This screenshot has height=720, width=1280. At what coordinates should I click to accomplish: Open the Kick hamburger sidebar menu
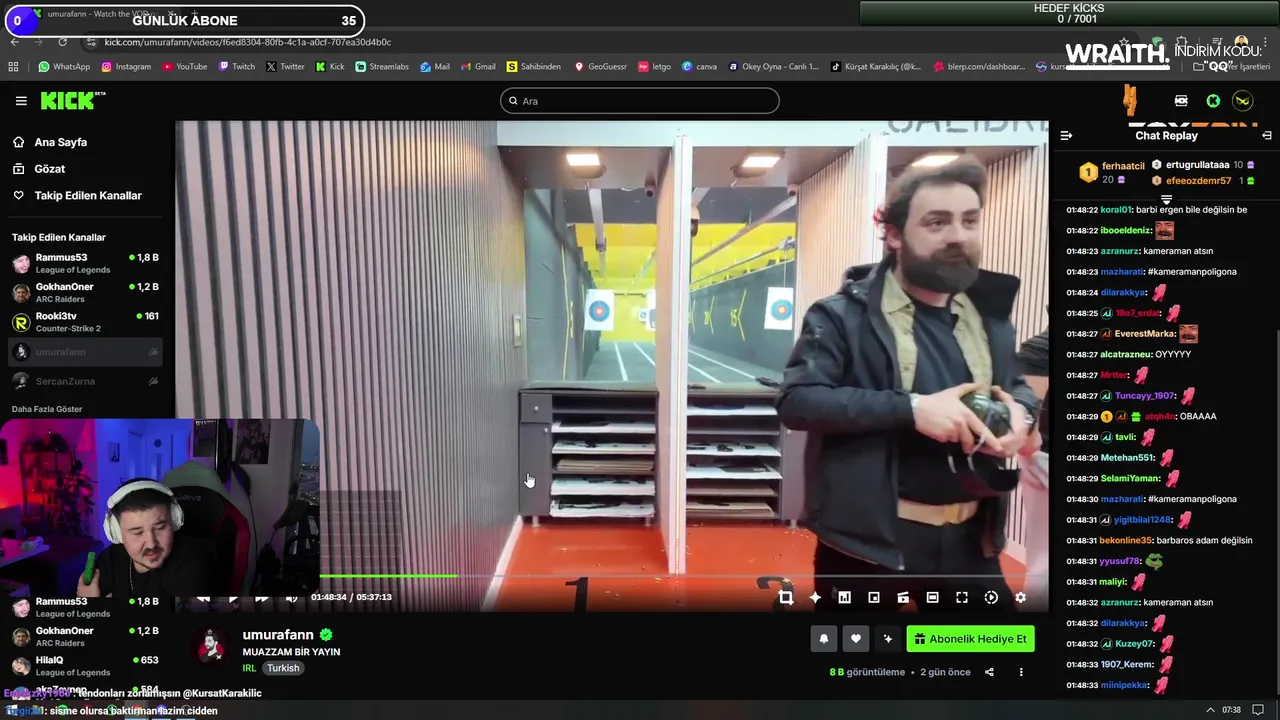click(x=21, y=101)
